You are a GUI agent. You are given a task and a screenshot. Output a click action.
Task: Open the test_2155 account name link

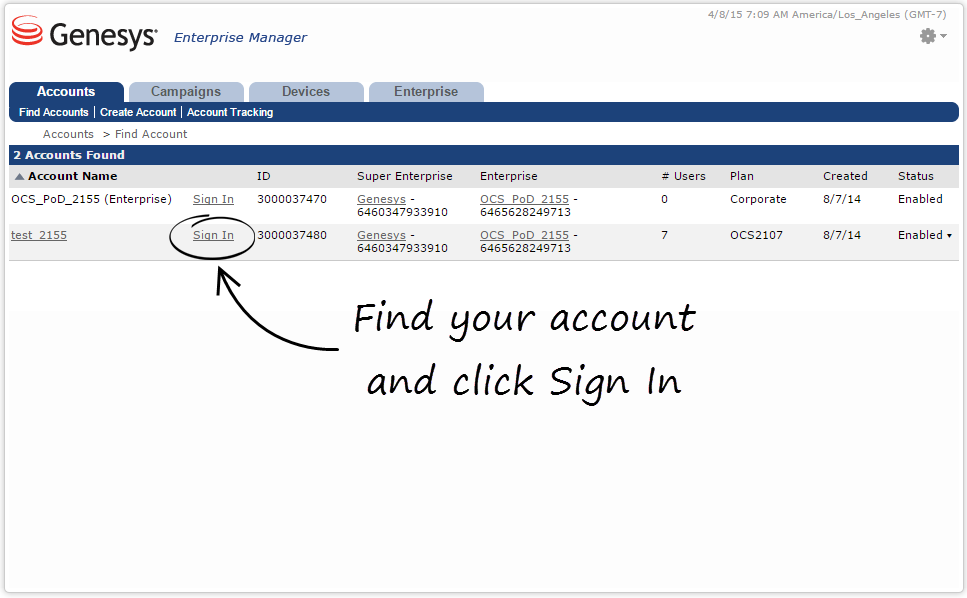tap(39, 236)
